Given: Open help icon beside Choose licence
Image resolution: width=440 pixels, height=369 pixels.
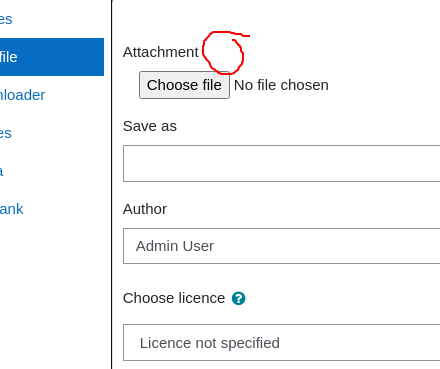Looking at the screenshot, I should pyautogui.click(x=239, y=298).
